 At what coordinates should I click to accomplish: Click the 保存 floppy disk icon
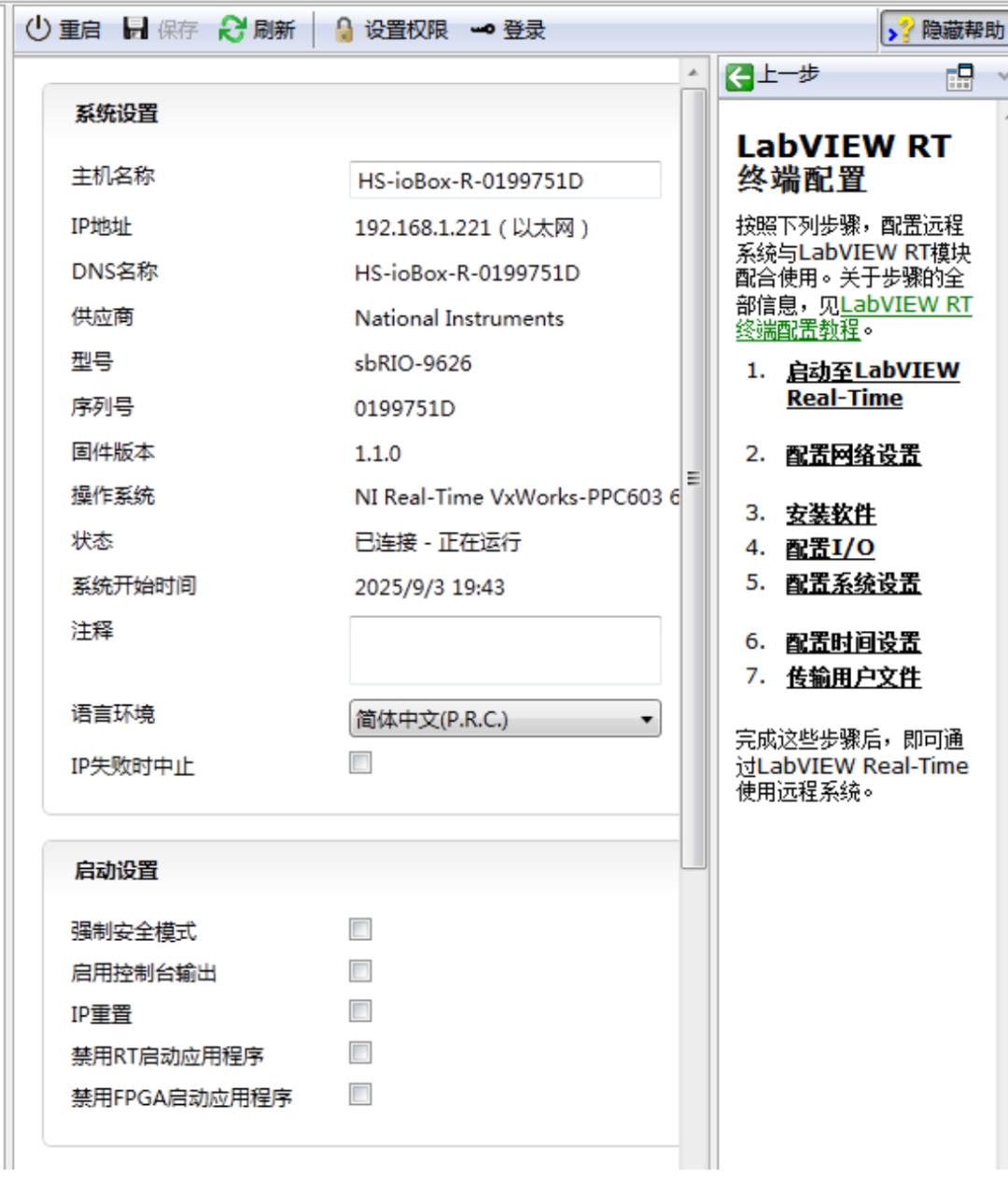click(136, 28)
